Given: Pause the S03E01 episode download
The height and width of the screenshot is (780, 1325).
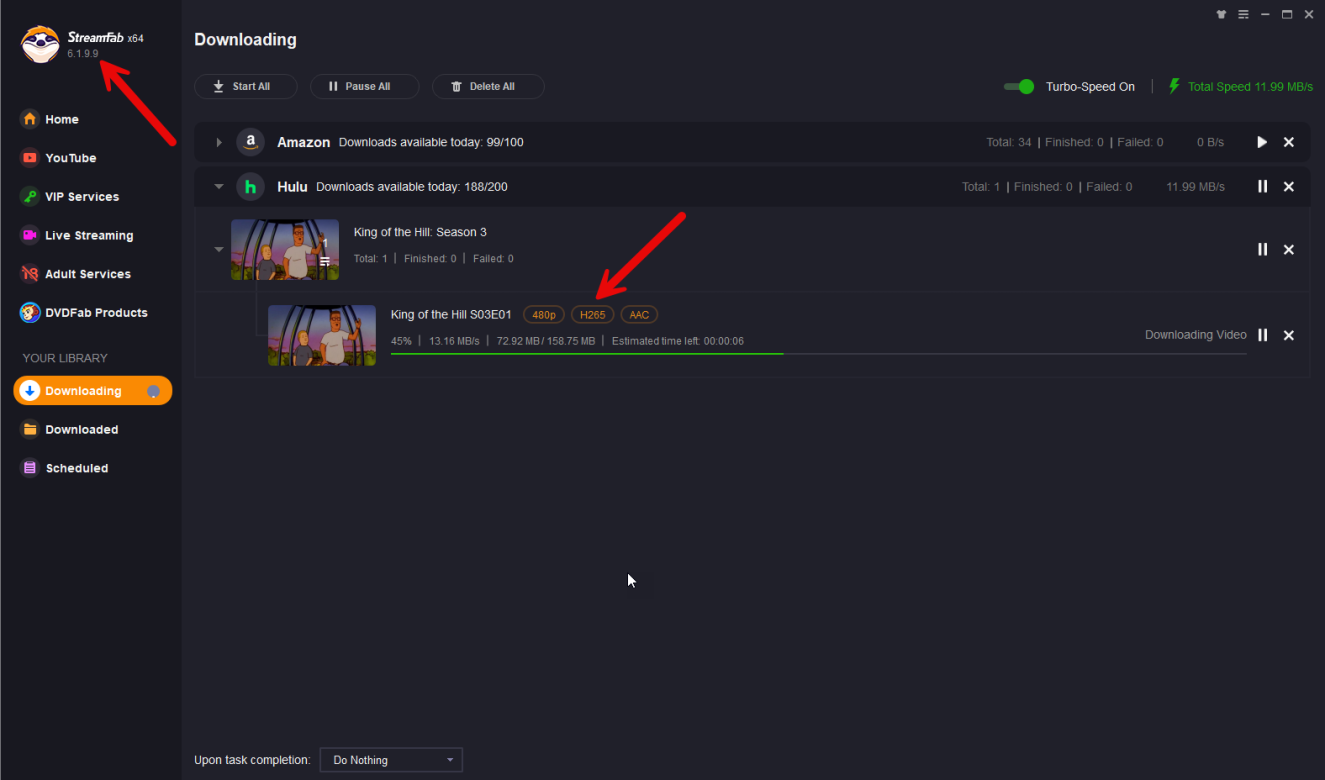Looking at the screenshot, I should coord(1262,335).
